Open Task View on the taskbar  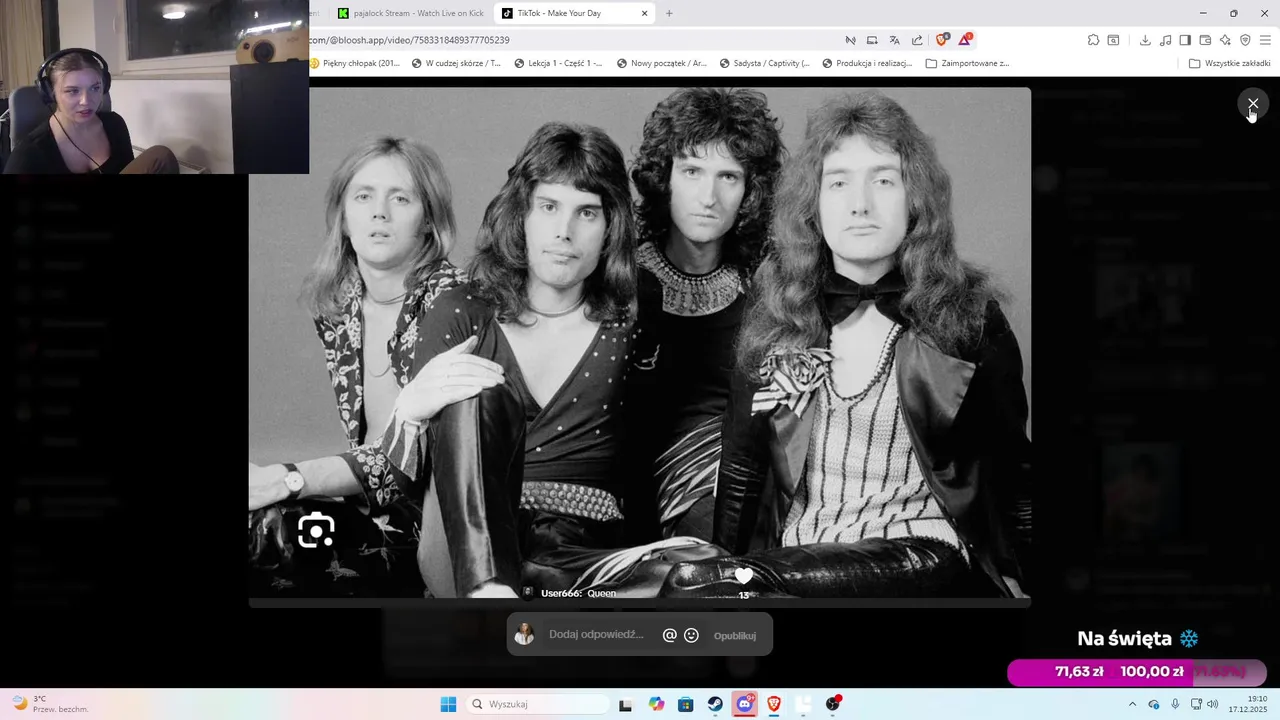[625, 704]
